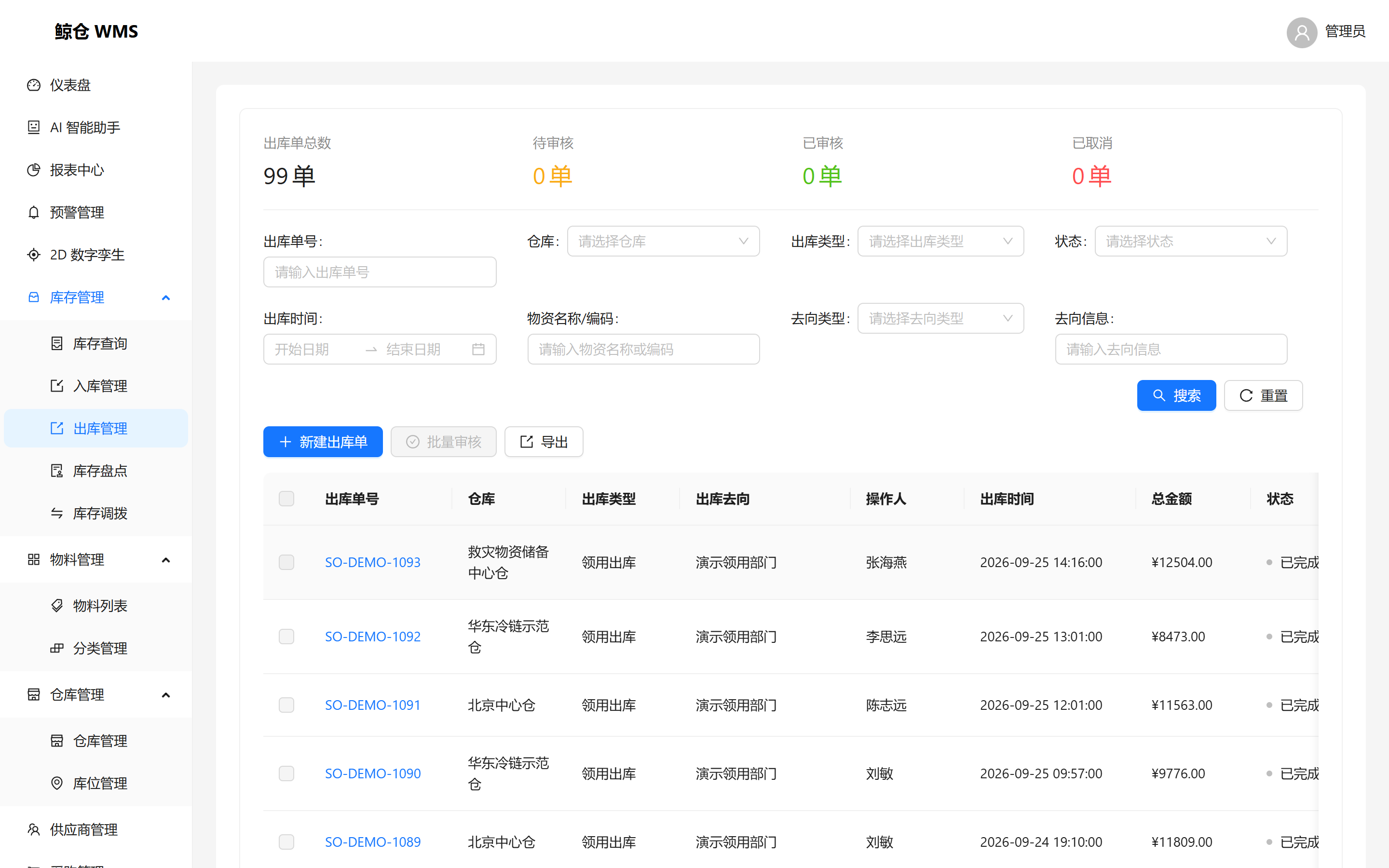1389x868 pixels.
Task: Collapse the 物料管理 menu chevron
Action: pos(166,560)
